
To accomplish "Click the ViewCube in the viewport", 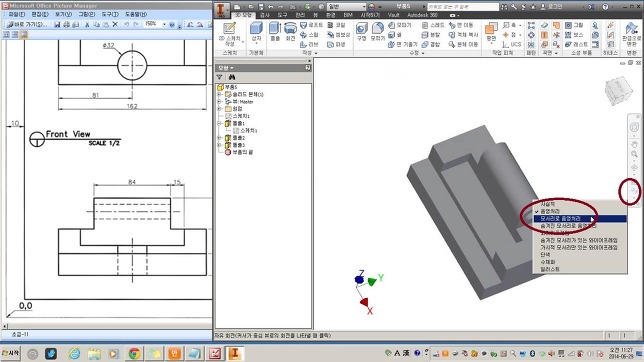I will click(619, 90).
